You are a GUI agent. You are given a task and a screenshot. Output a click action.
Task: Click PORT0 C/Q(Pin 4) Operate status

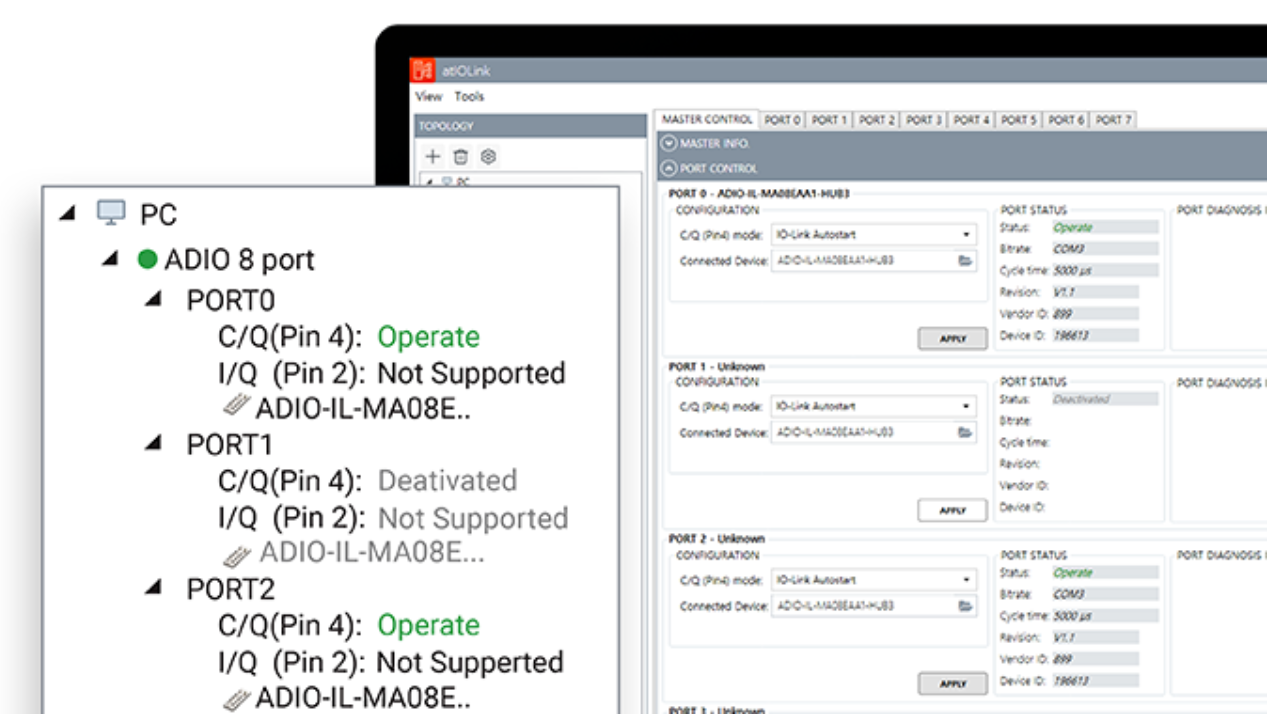click(428, 337)
